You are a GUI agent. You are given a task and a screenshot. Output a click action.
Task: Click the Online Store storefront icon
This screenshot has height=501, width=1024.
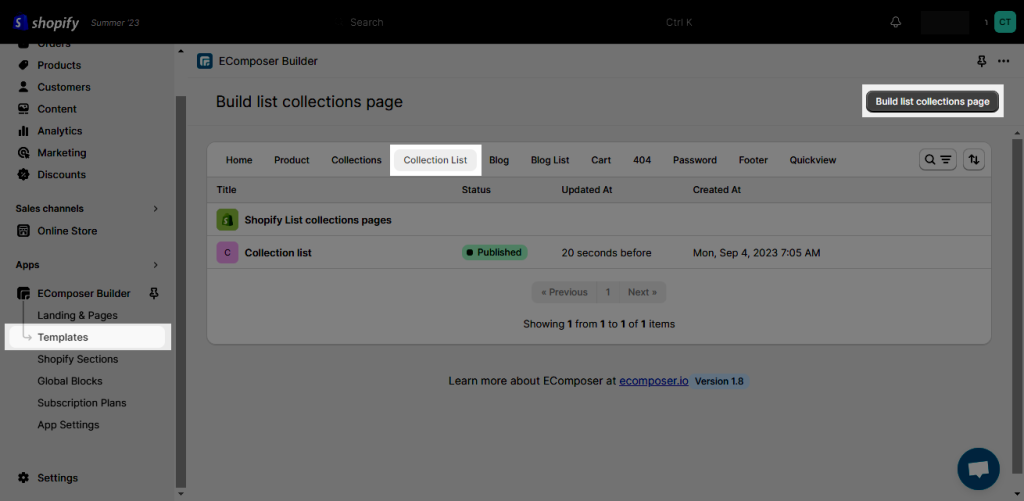click(x=24, y=231)
